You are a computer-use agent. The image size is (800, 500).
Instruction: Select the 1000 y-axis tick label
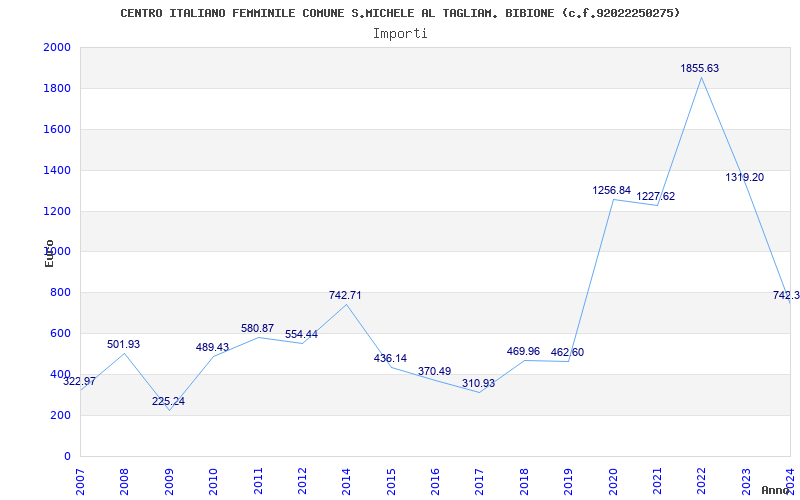(x=57, y=252)
